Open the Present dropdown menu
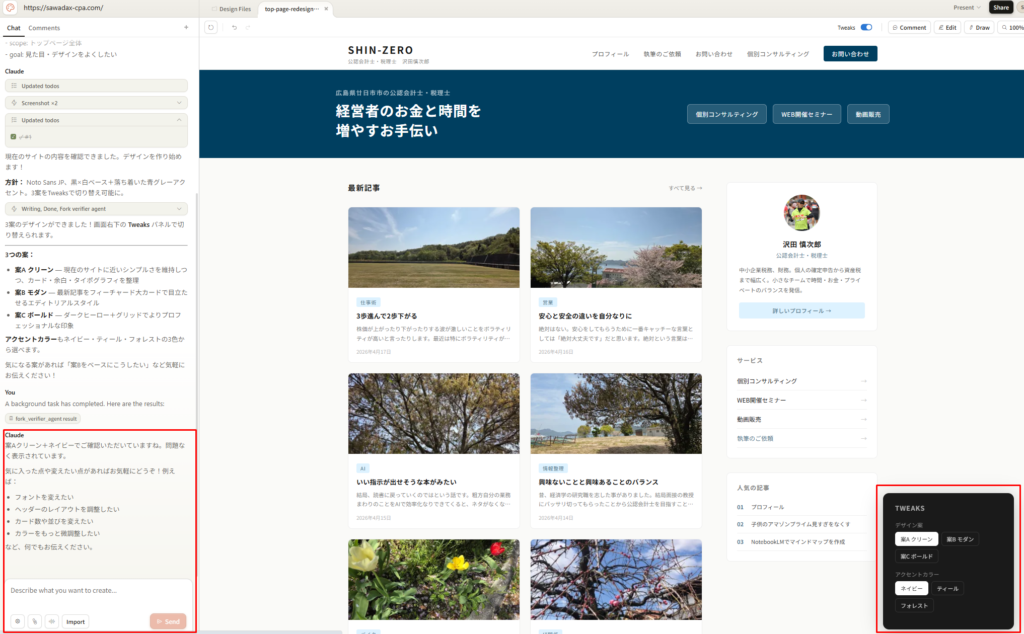The height and width of the screenshot is (634, 1024). pos(965,7)
